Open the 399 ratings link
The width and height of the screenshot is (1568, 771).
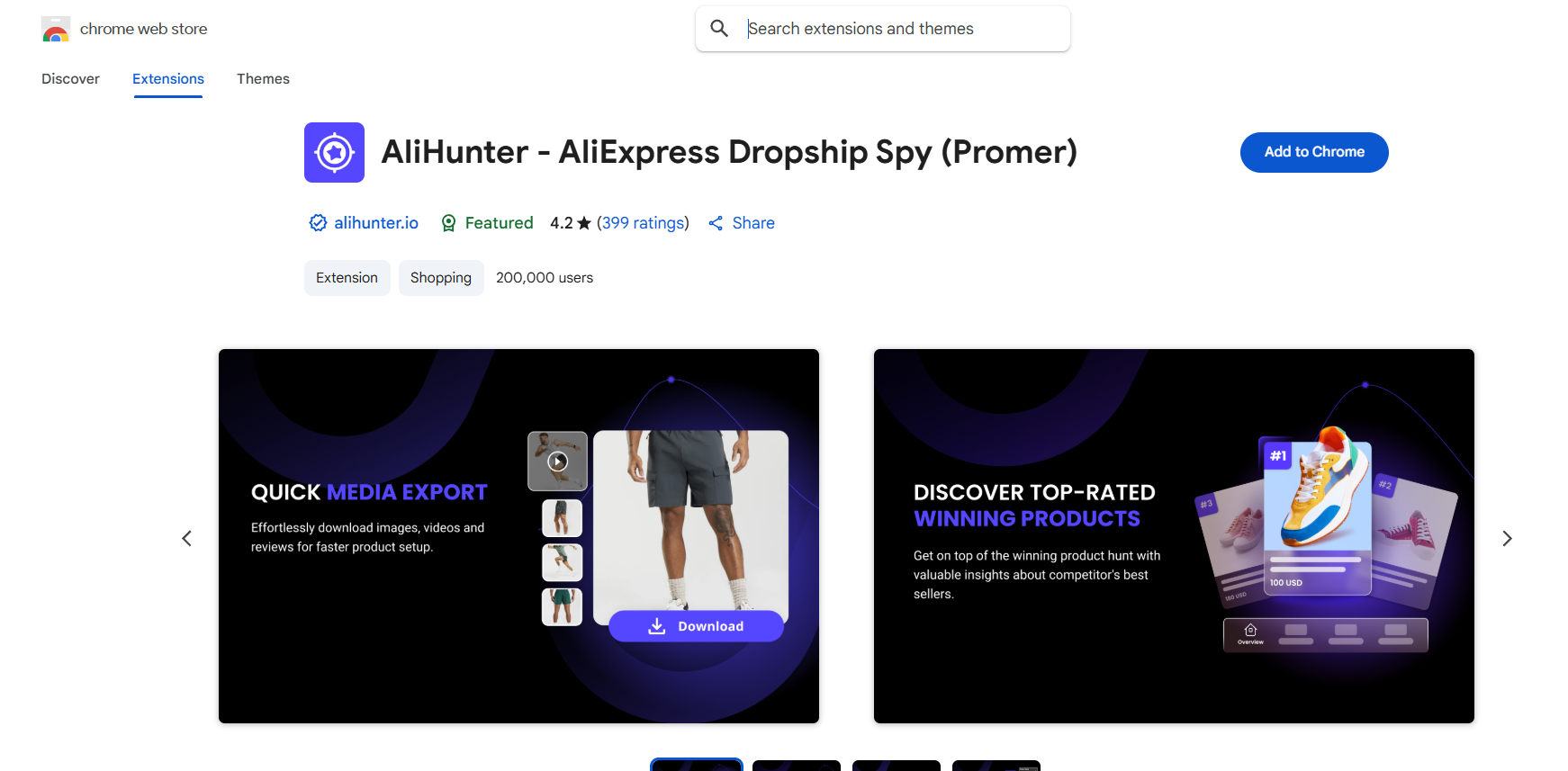(643, 223)
